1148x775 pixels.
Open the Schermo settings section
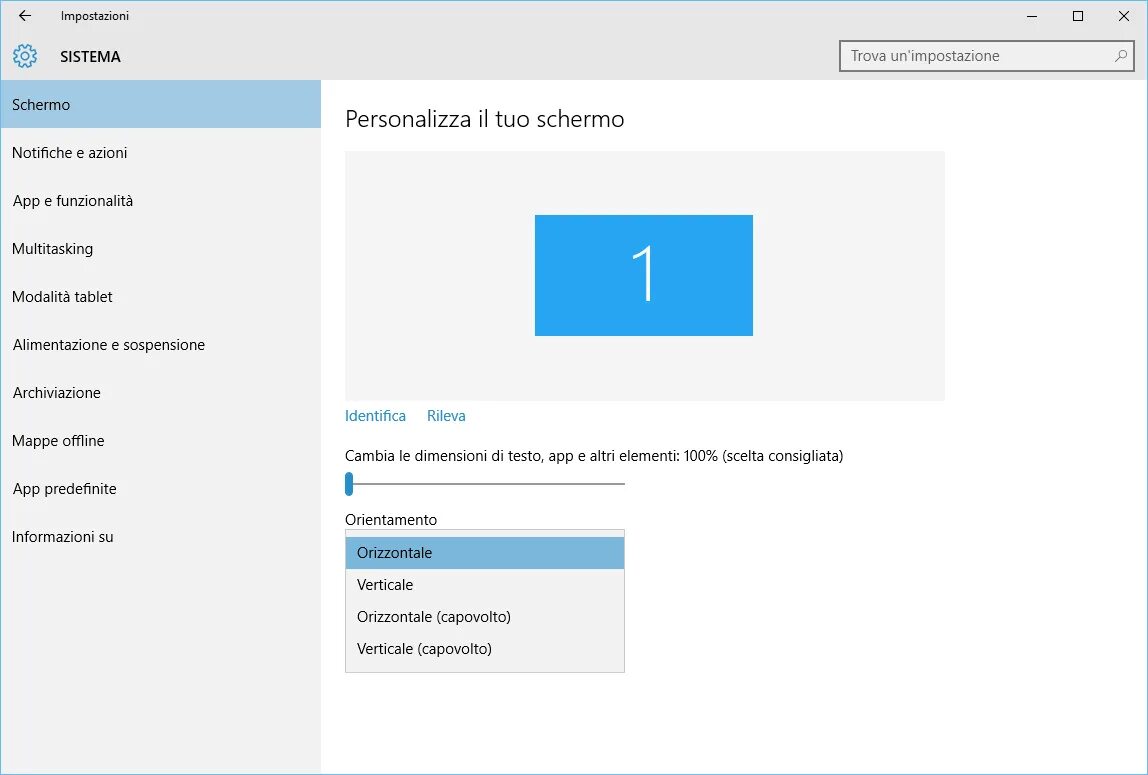160,105
